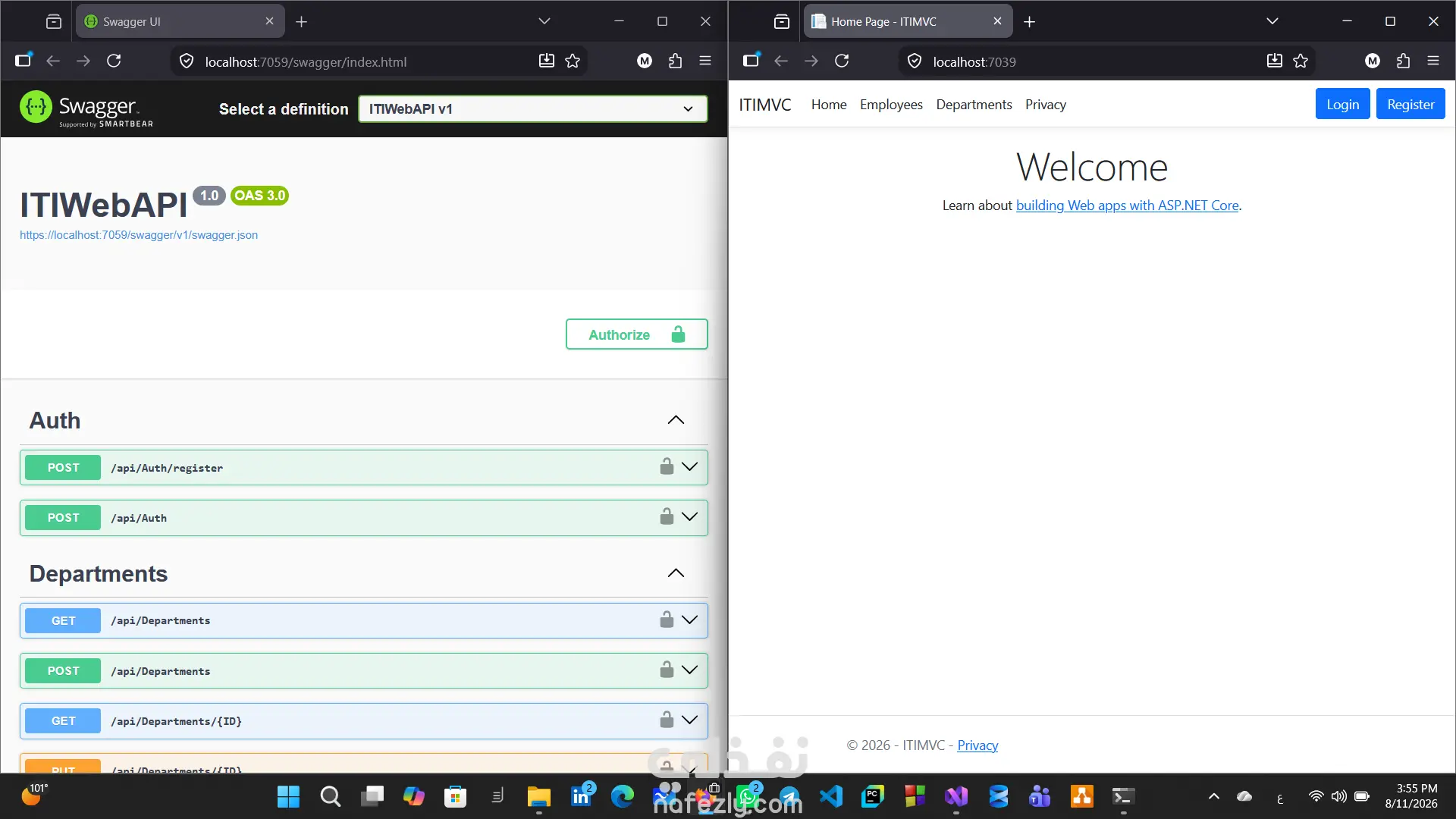Screen dimensions: 1456x819
Task: Expand the POST /api/Auth chevron
Action: click(689, 517)
